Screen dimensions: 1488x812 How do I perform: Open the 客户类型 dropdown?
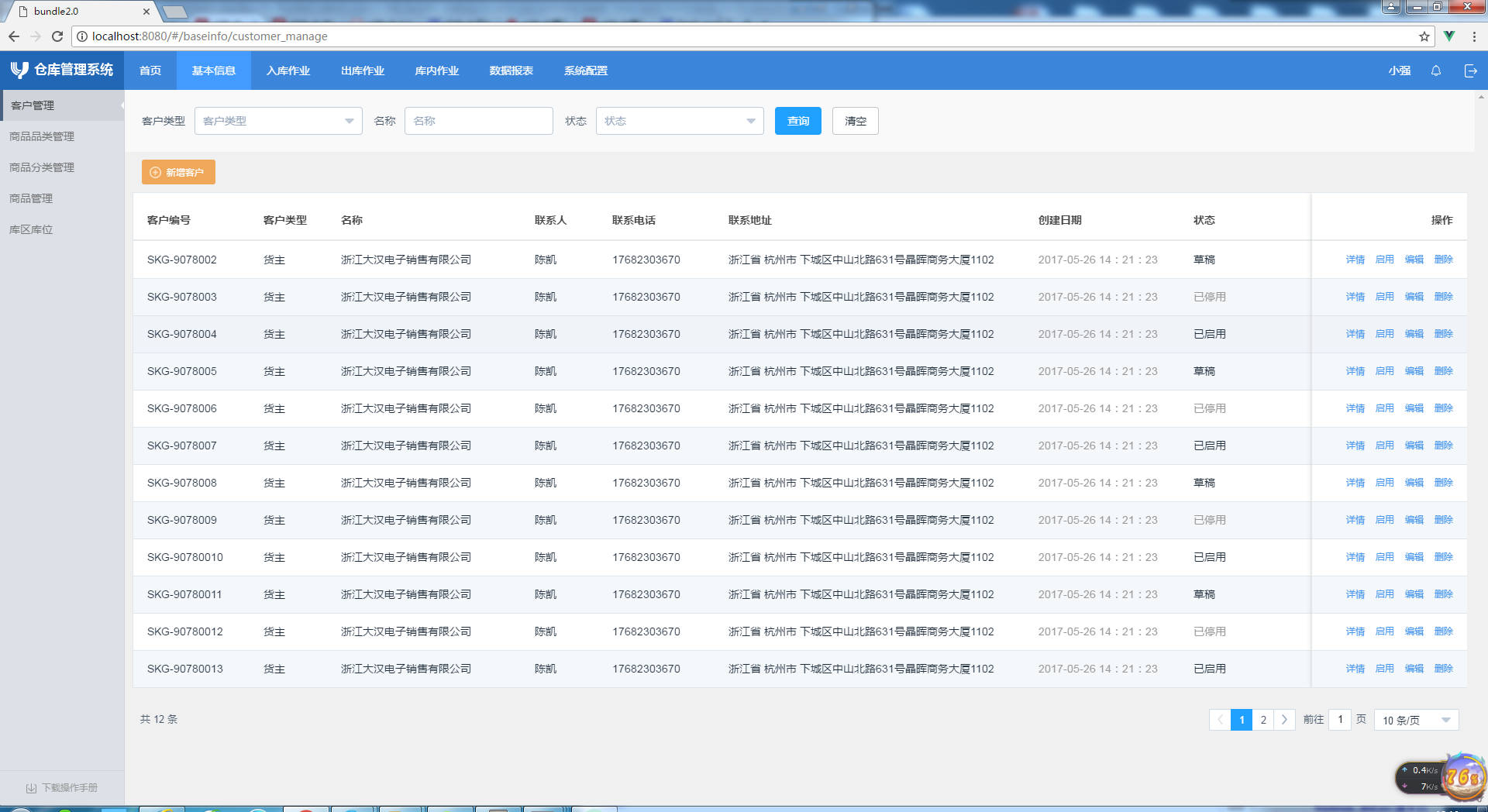coord(278,121)
